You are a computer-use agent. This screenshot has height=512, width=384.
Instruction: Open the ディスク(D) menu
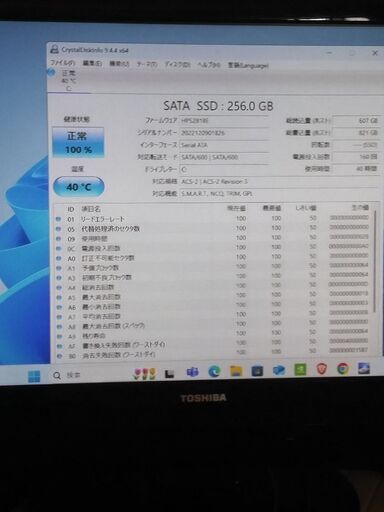[177, 64]
